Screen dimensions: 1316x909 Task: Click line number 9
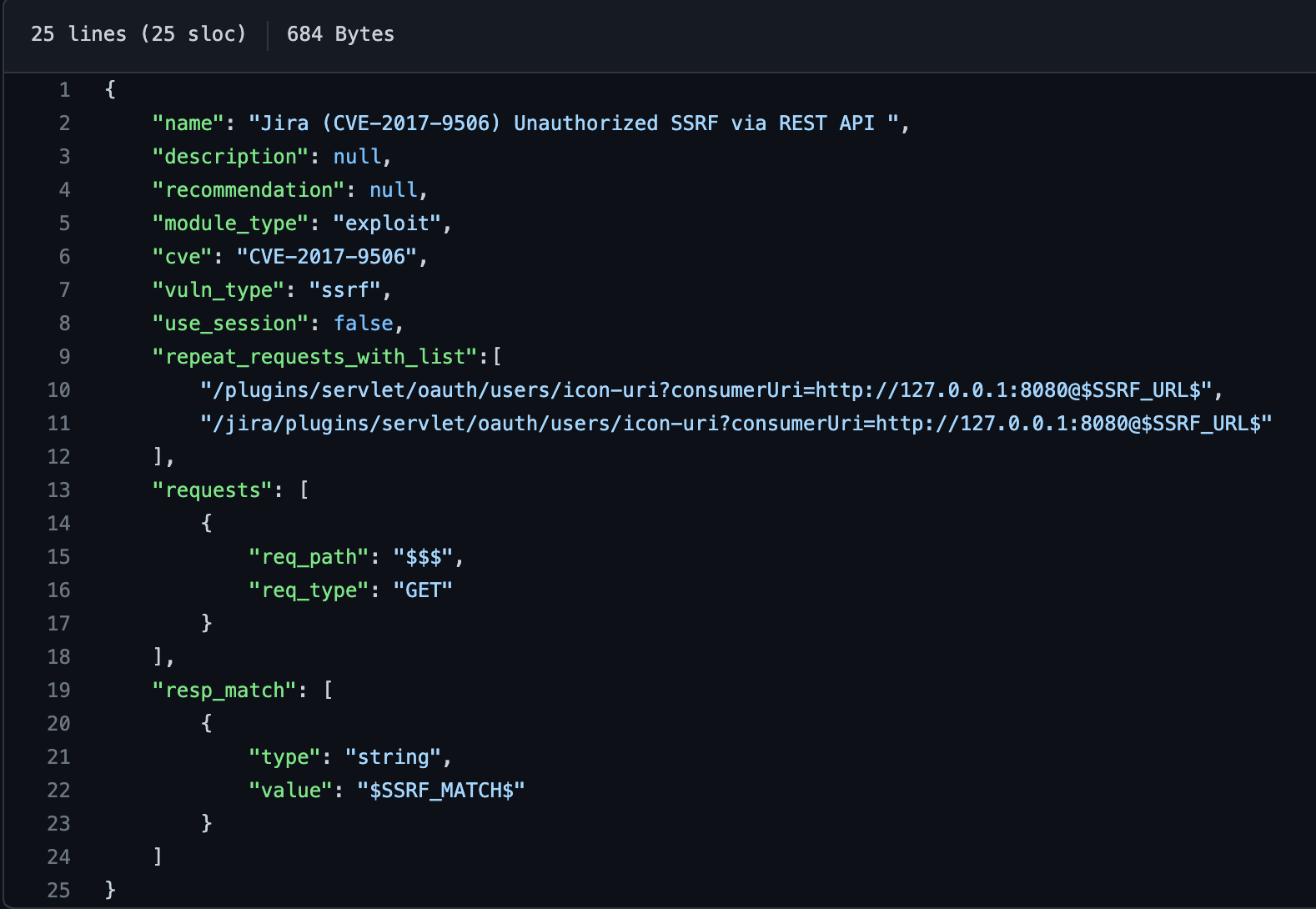point(64,357)
